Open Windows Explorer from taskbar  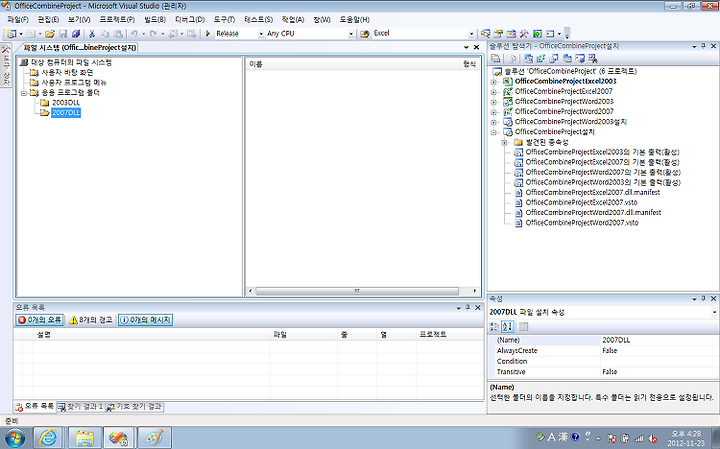85,438
